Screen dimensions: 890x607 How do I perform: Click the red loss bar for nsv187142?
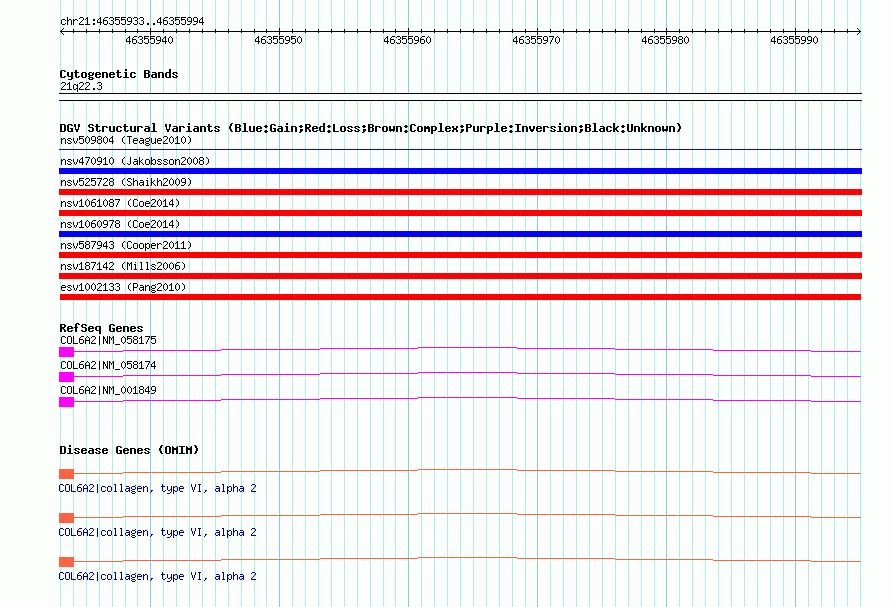460,276
